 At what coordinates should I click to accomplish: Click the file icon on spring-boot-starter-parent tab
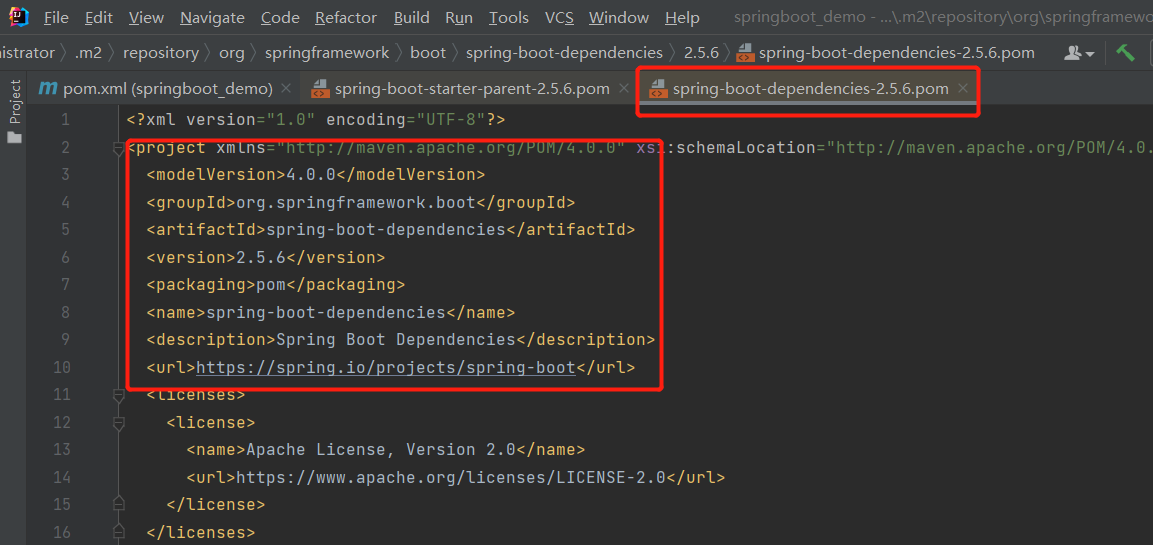click(x=320, y=89)
